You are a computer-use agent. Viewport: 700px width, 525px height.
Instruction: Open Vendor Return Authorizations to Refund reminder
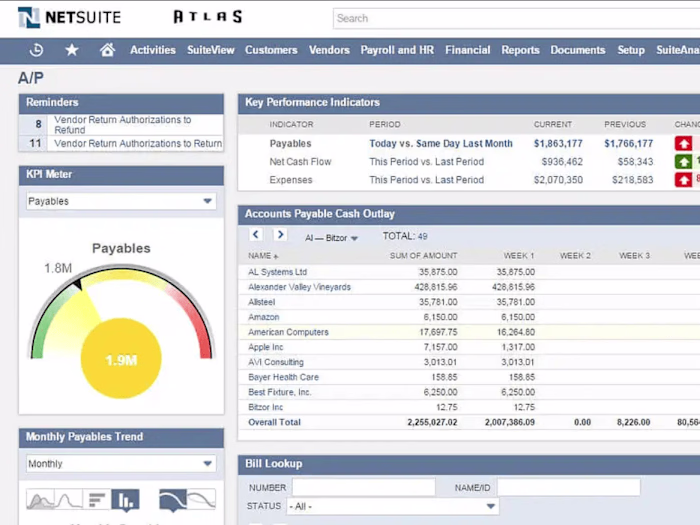tap(122, 125)
